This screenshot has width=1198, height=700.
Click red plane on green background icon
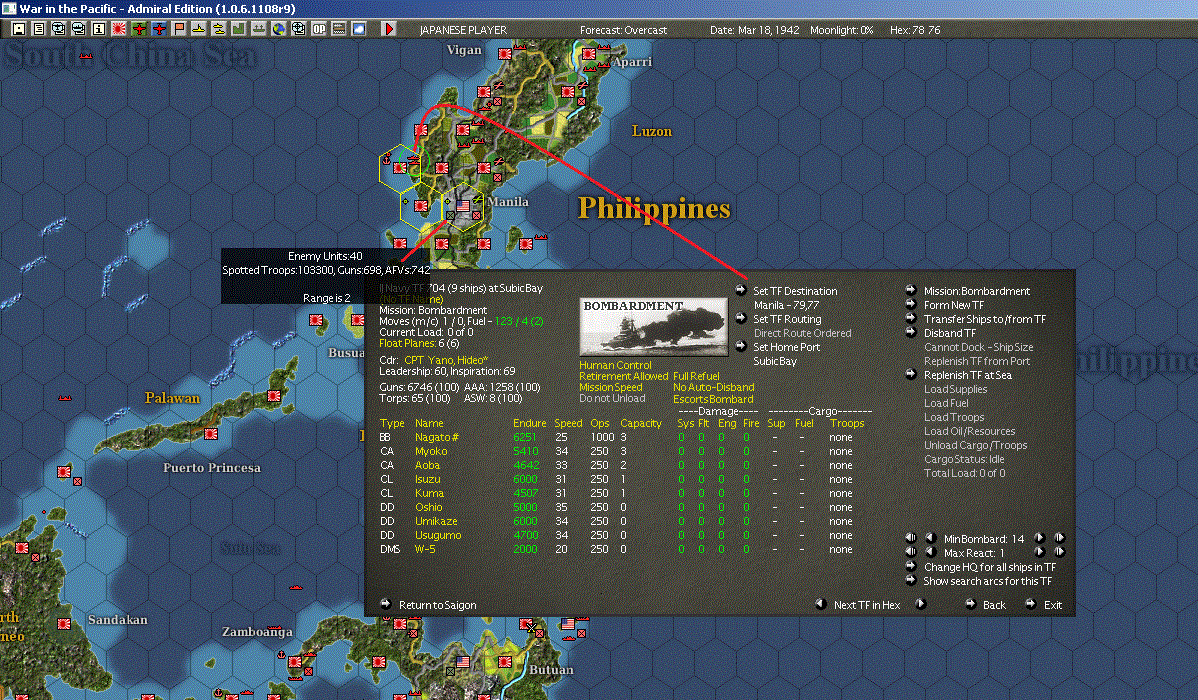click(138, 29)
